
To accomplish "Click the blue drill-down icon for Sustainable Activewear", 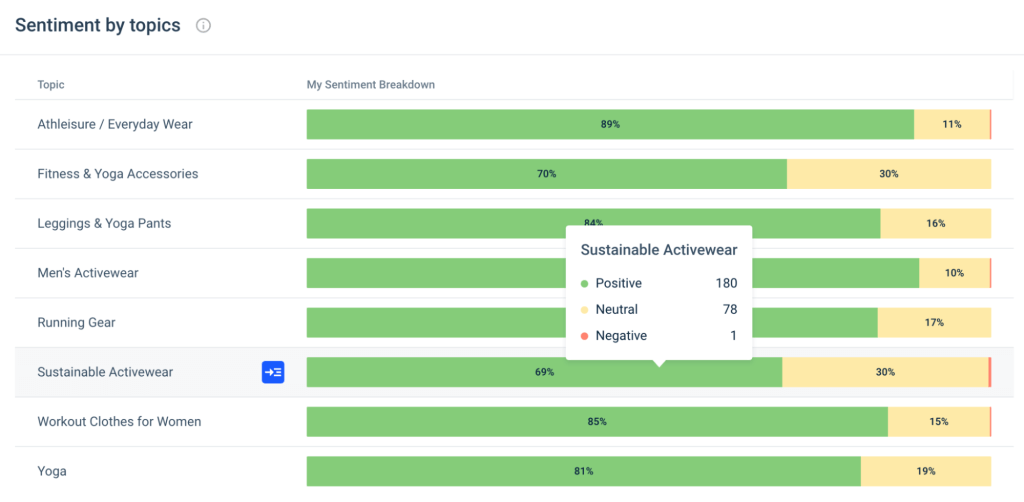I will coord(273,372).
